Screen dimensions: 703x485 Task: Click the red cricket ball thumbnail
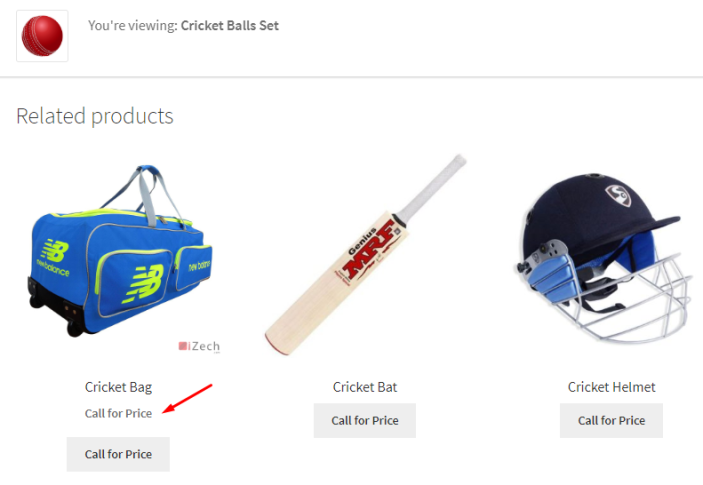pyautogui.click(x=42, y=36)
